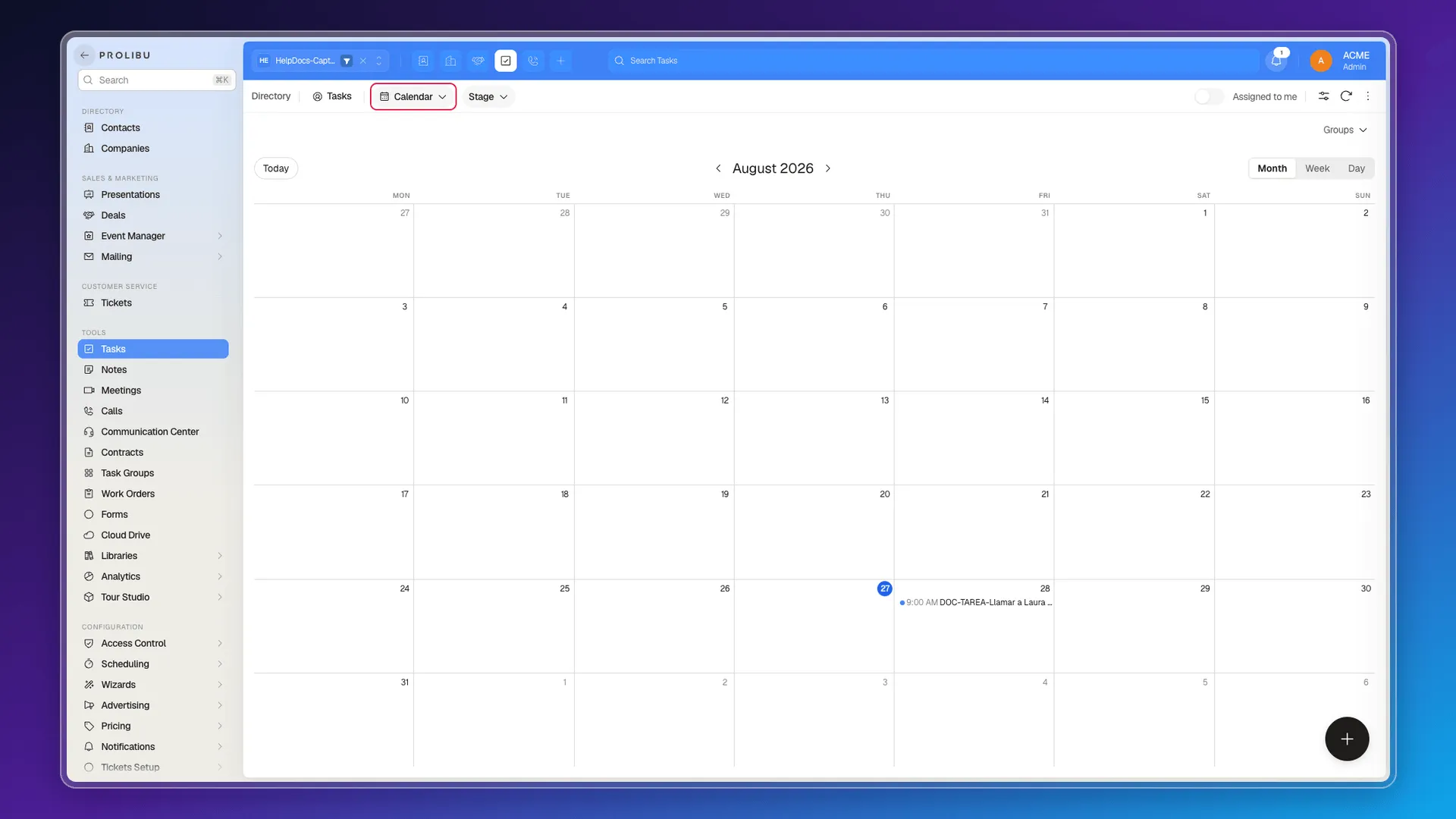Click the Today button
This screenshot has width=1456, height=819.
coord(276,168)
